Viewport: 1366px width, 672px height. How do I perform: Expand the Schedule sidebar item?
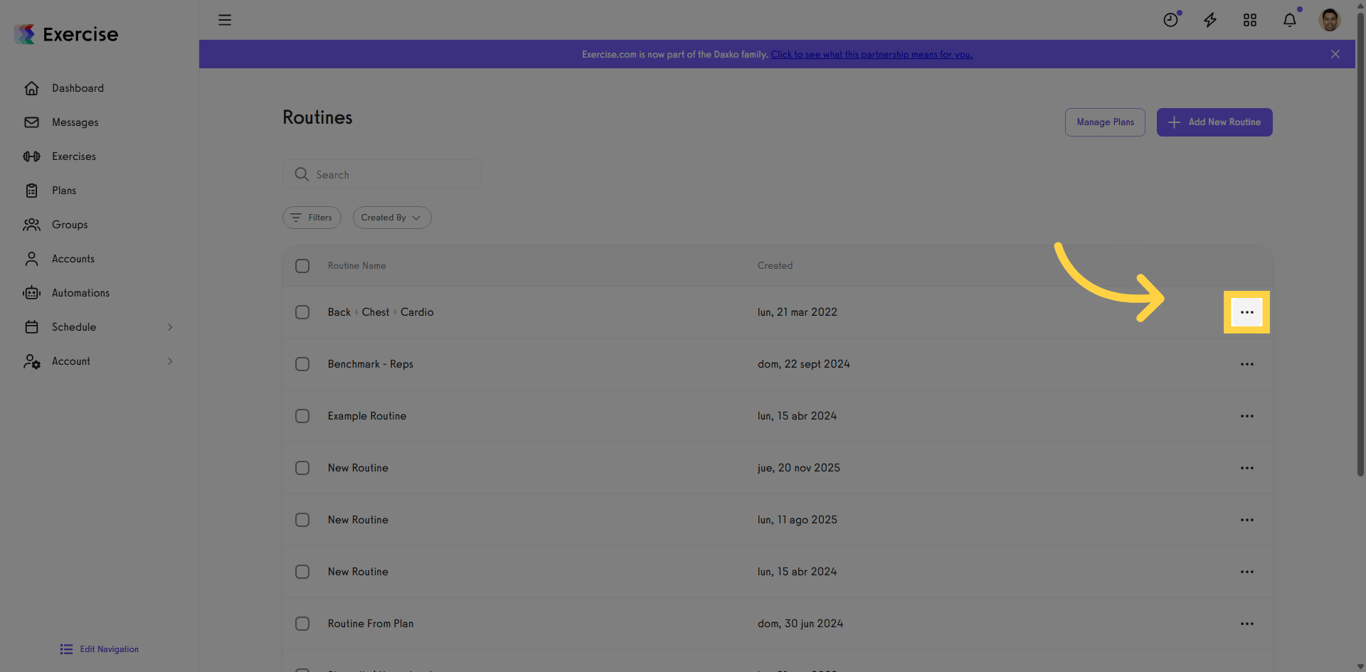click(x=74, y=327)
